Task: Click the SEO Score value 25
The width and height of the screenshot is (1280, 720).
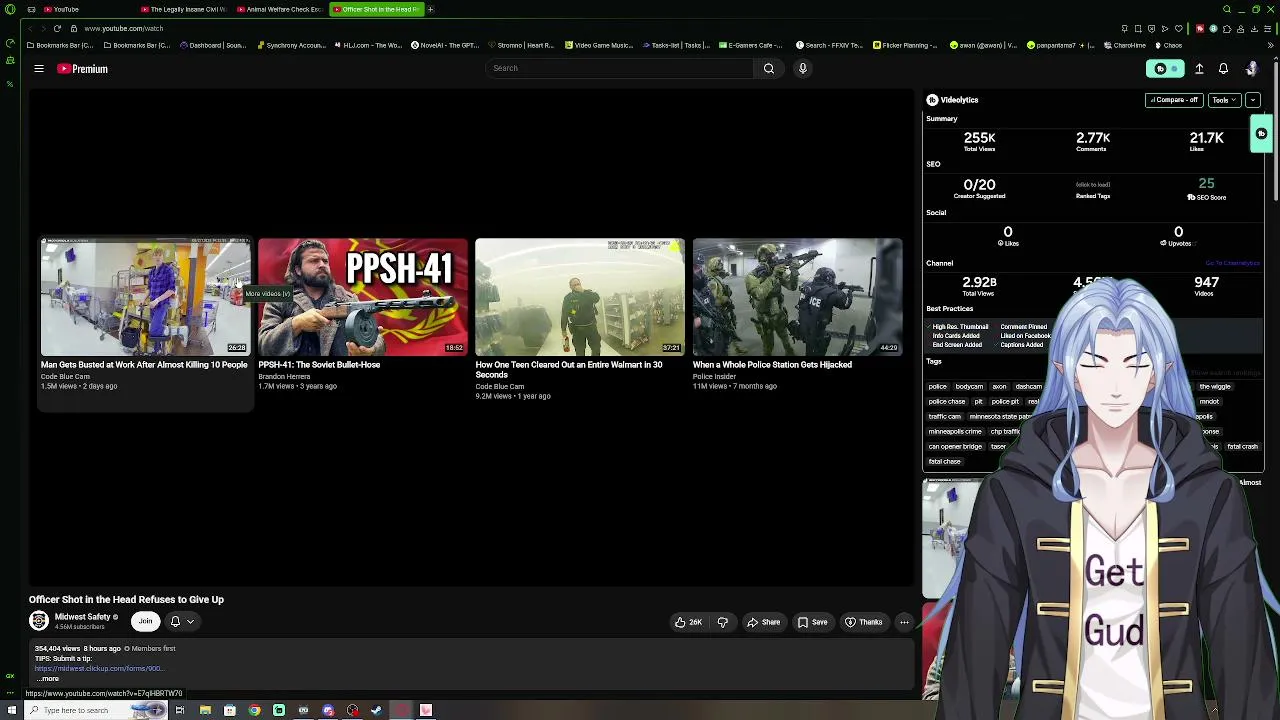Action: pyautogui.click(x=1206, y=184)
